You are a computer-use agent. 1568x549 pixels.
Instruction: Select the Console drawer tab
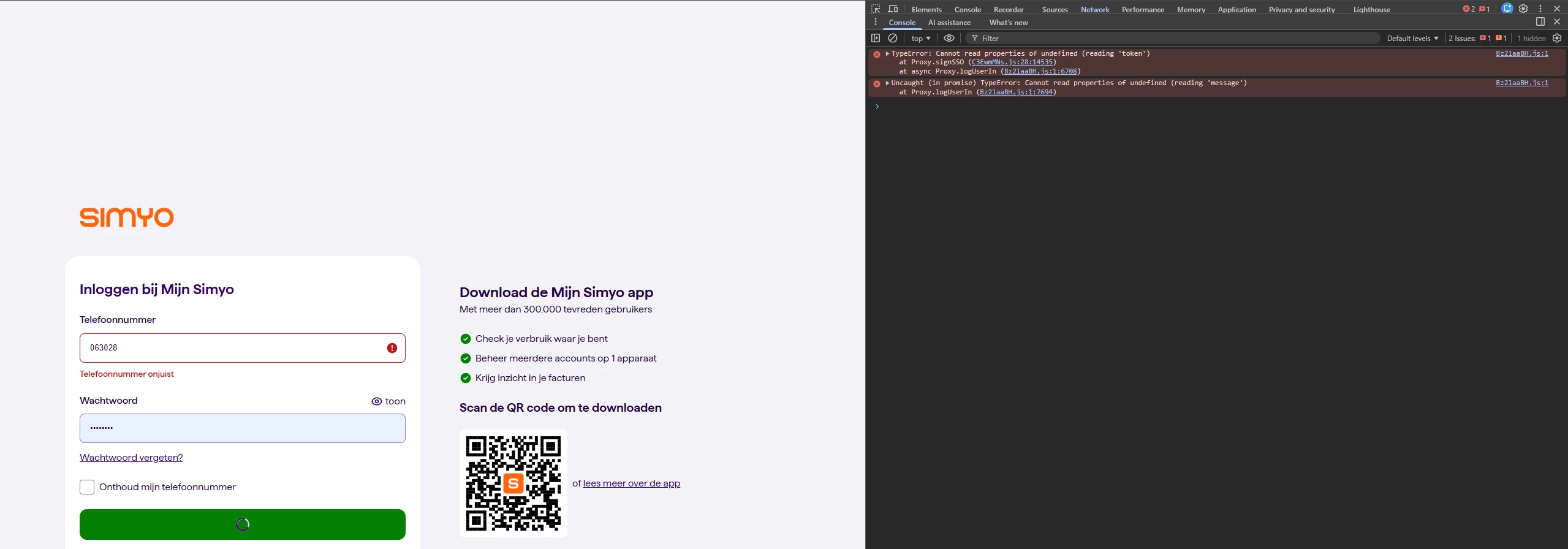(x=902, y=23)
